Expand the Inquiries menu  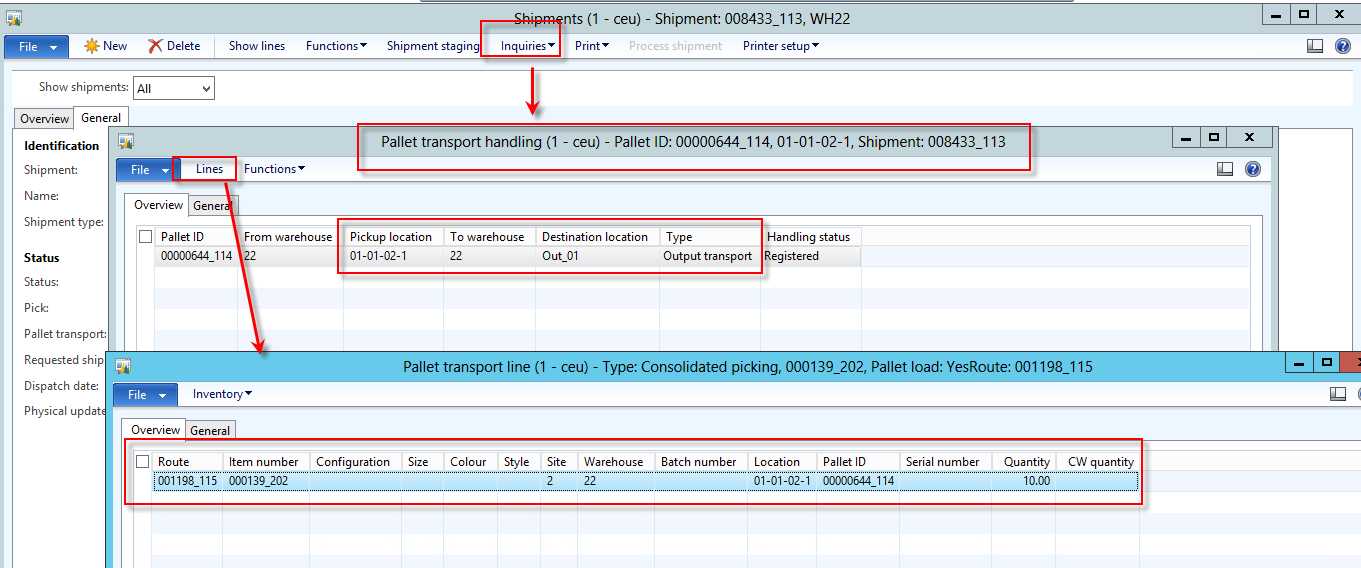pos(528,46)
